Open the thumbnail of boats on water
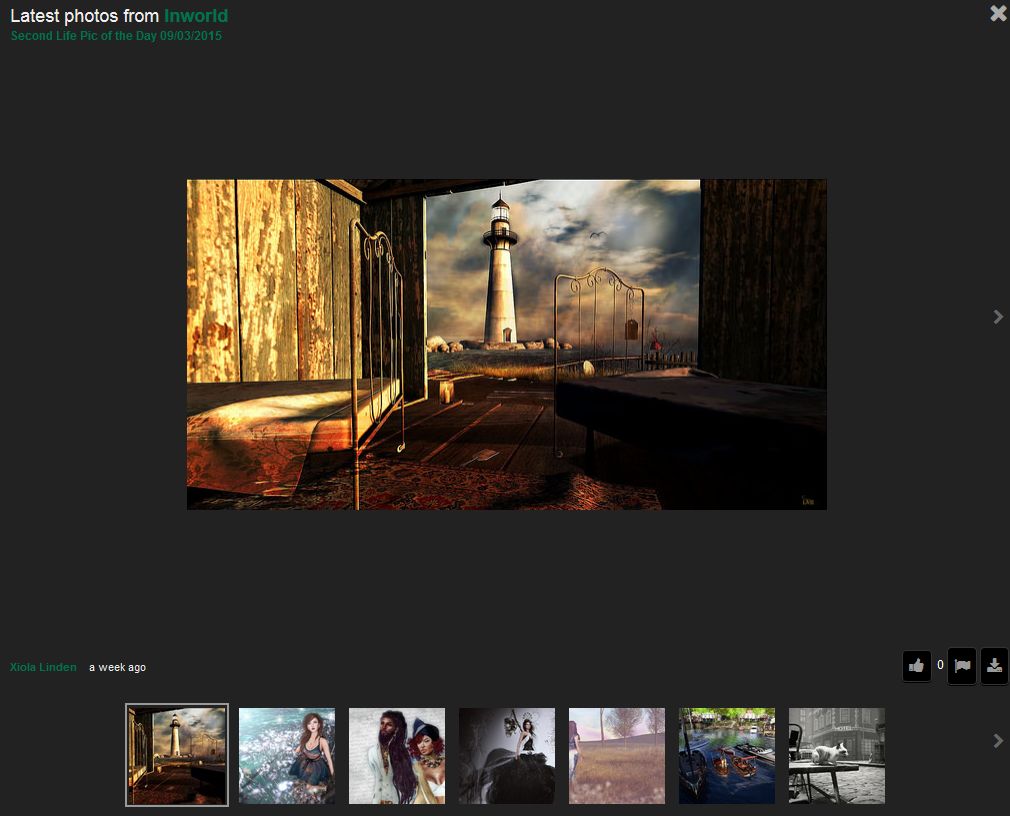The height and width of the screenshot is (816, 1010). coord(727,755)
